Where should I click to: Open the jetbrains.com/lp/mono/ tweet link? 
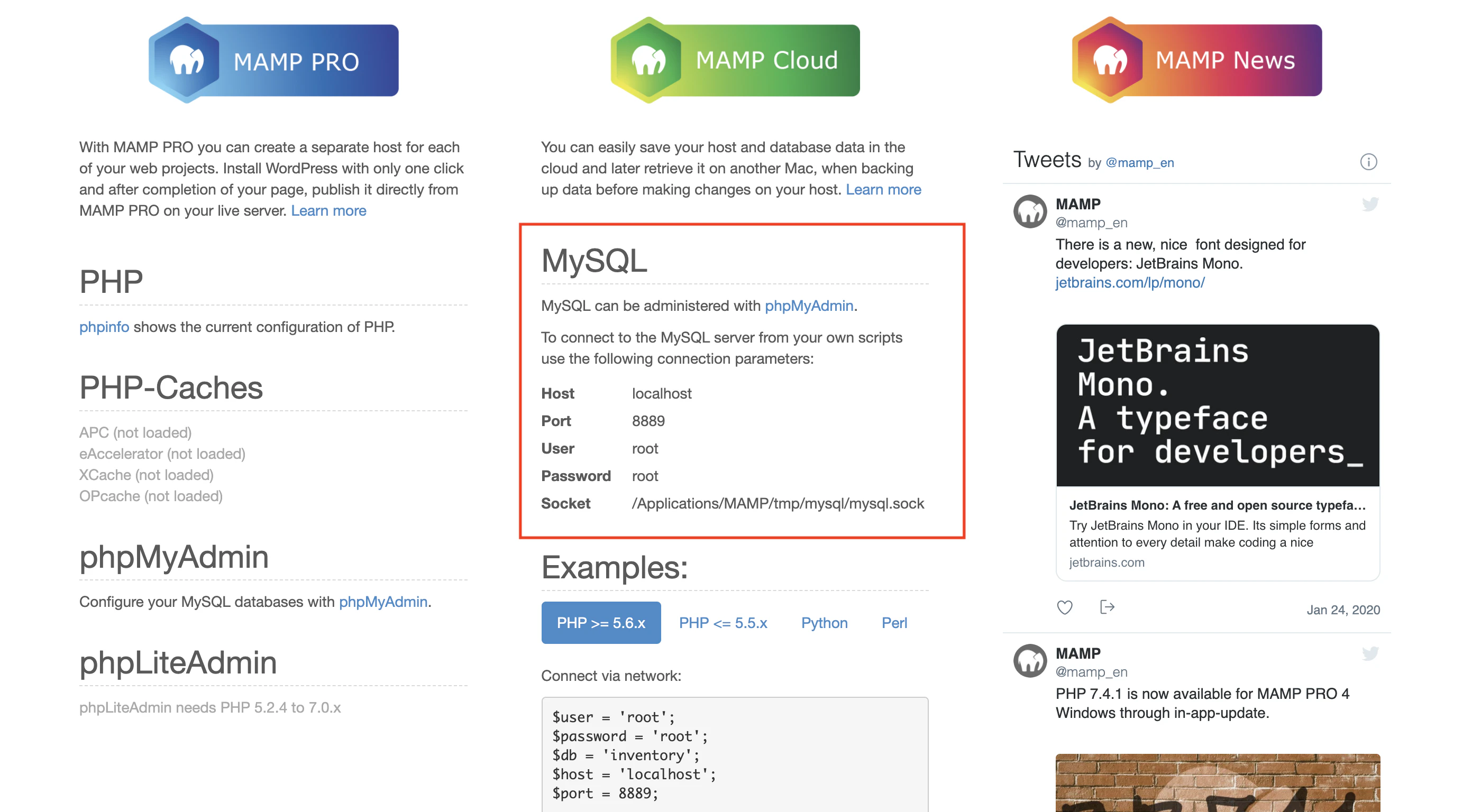click(1130, 283)
